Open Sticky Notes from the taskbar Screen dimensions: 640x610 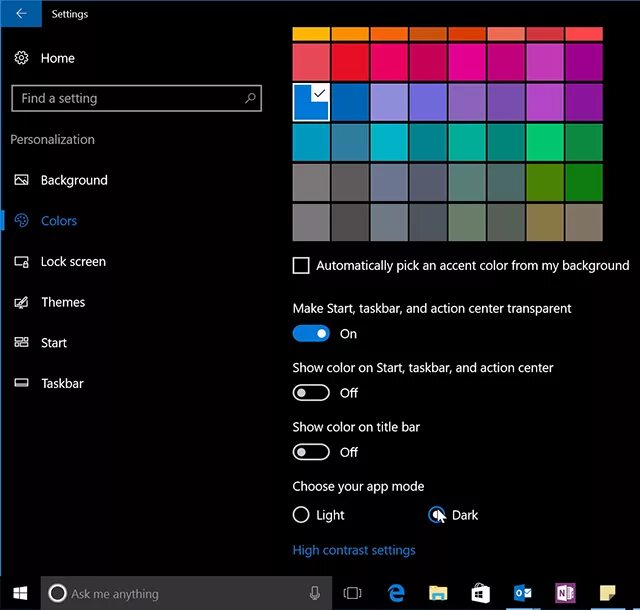click(x=607, y=593)
